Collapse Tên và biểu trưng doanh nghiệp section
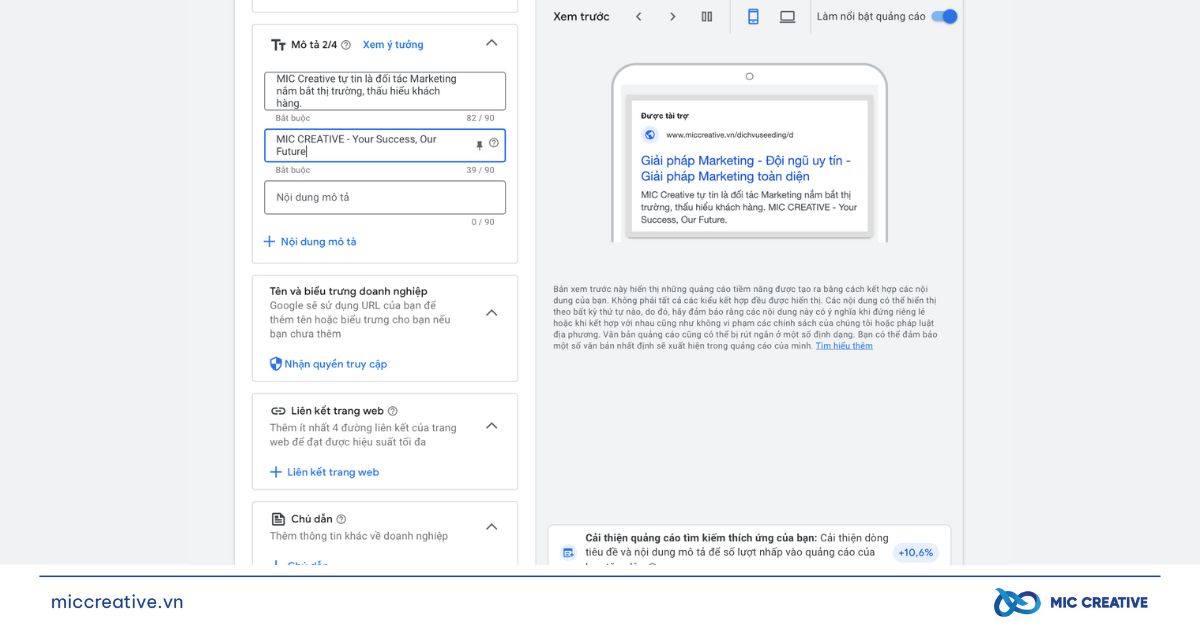The height and width of the screenshot is (630, 1200). 491,312
